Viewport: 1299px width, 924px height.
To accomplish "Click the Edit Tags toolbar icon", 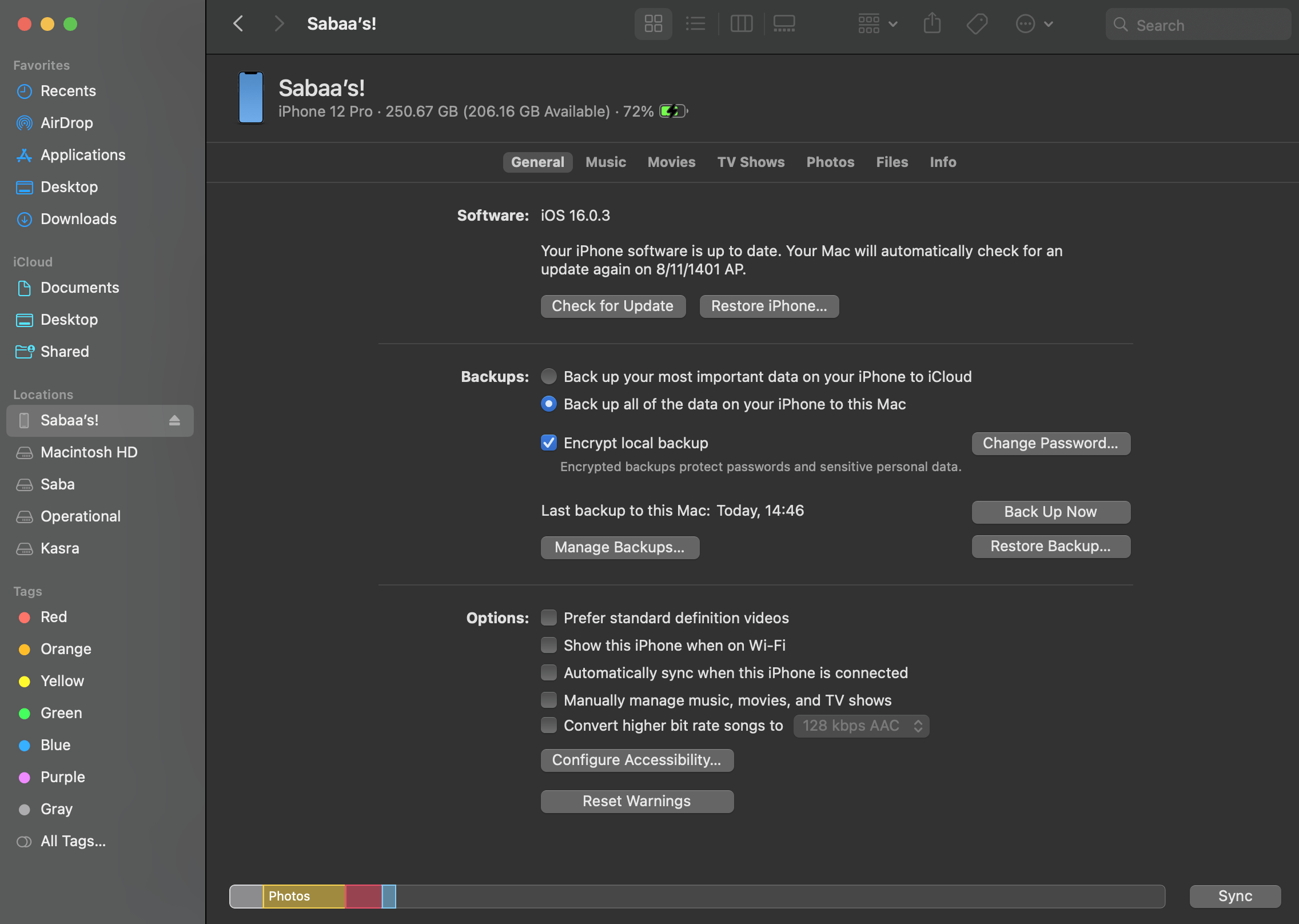I will (977, 24).
